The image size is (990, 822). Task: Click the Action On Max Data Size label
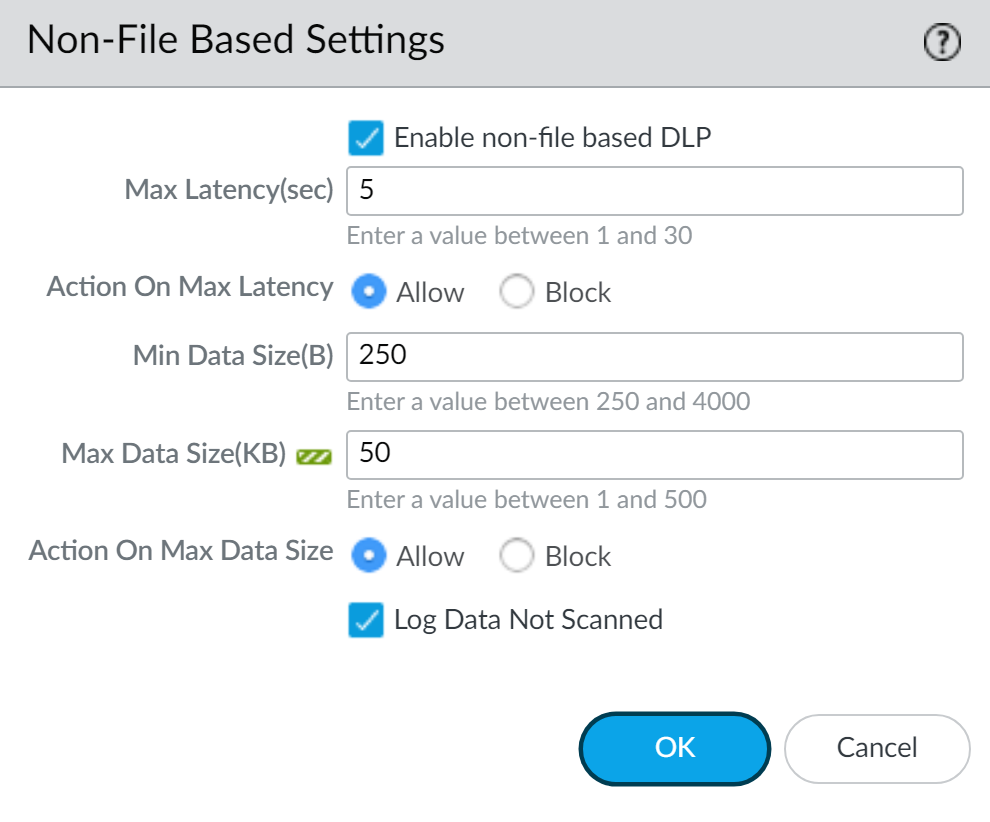pos(181,551)
